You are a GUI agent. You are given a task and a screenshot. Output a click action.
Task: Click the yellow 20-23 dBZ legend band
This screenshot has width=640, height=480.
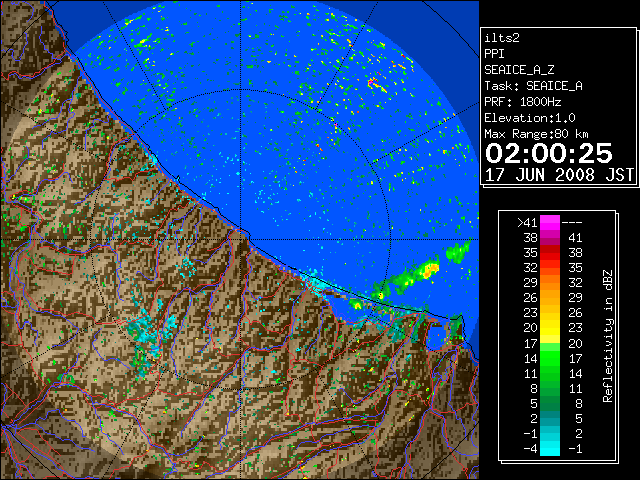(x=550, y=328)
